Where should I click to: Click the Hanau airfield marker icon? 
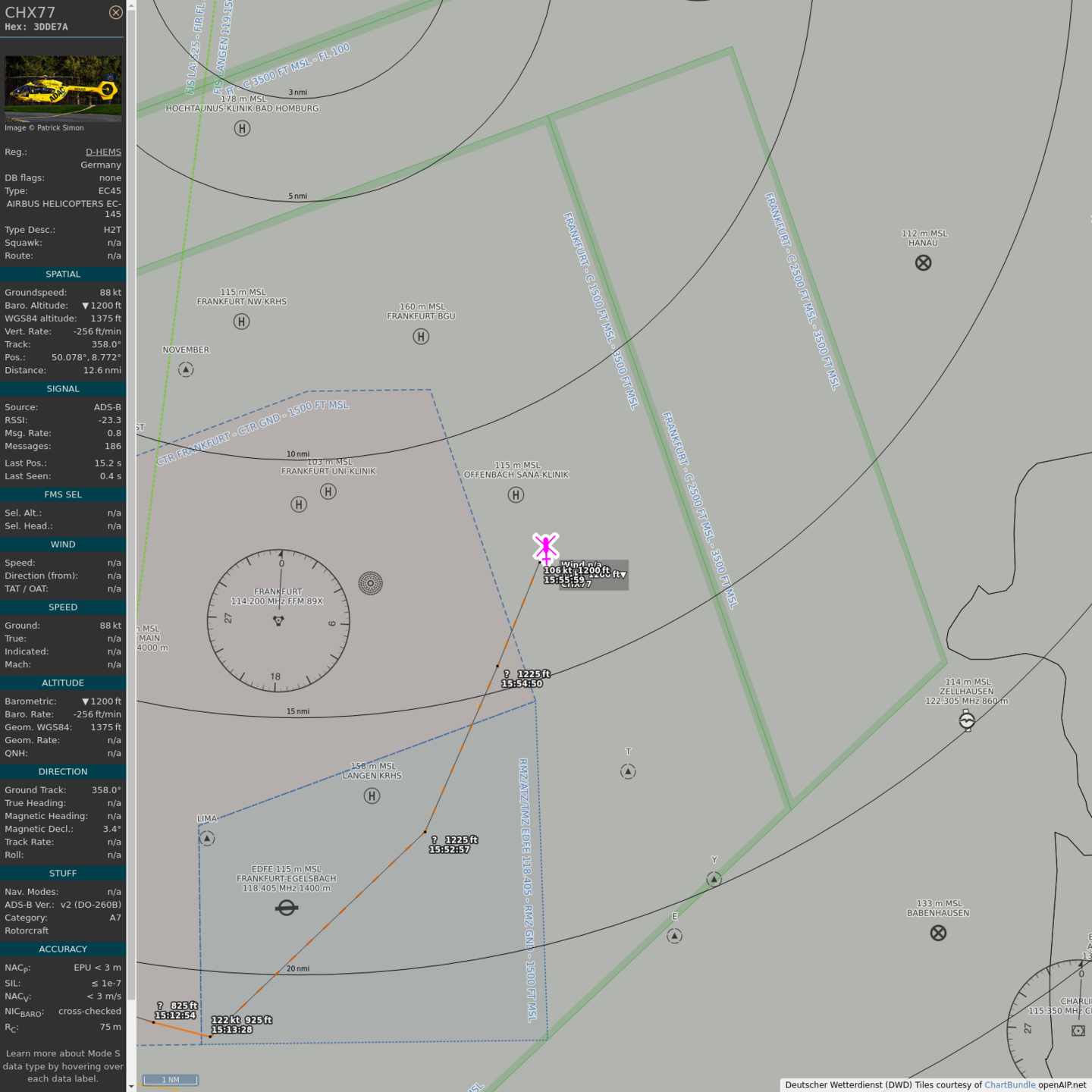point(923,263)
